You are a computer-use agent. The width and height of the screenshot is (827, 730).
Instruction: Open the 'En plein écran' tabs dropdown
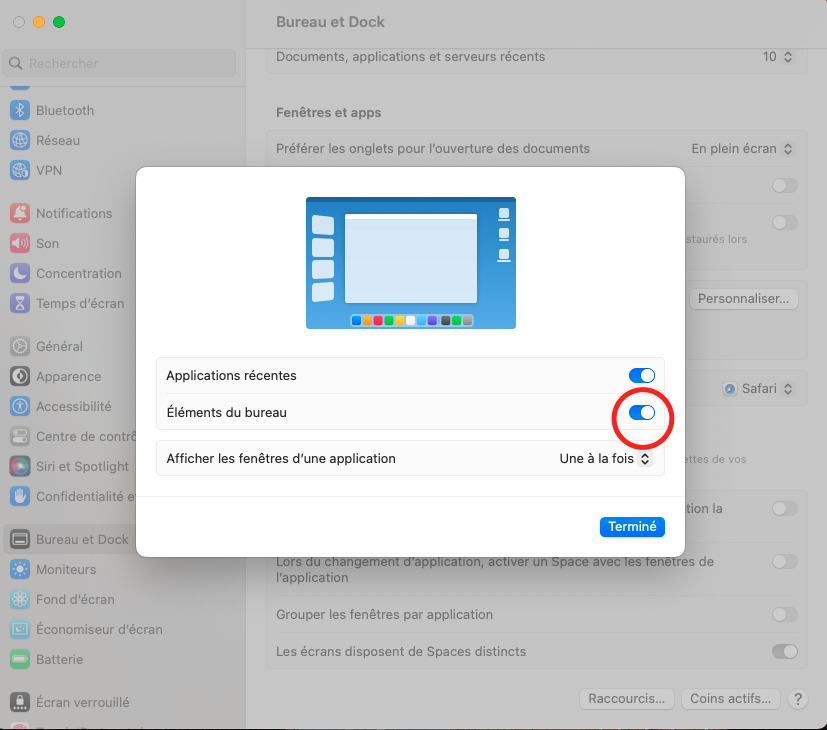[742, 148]
